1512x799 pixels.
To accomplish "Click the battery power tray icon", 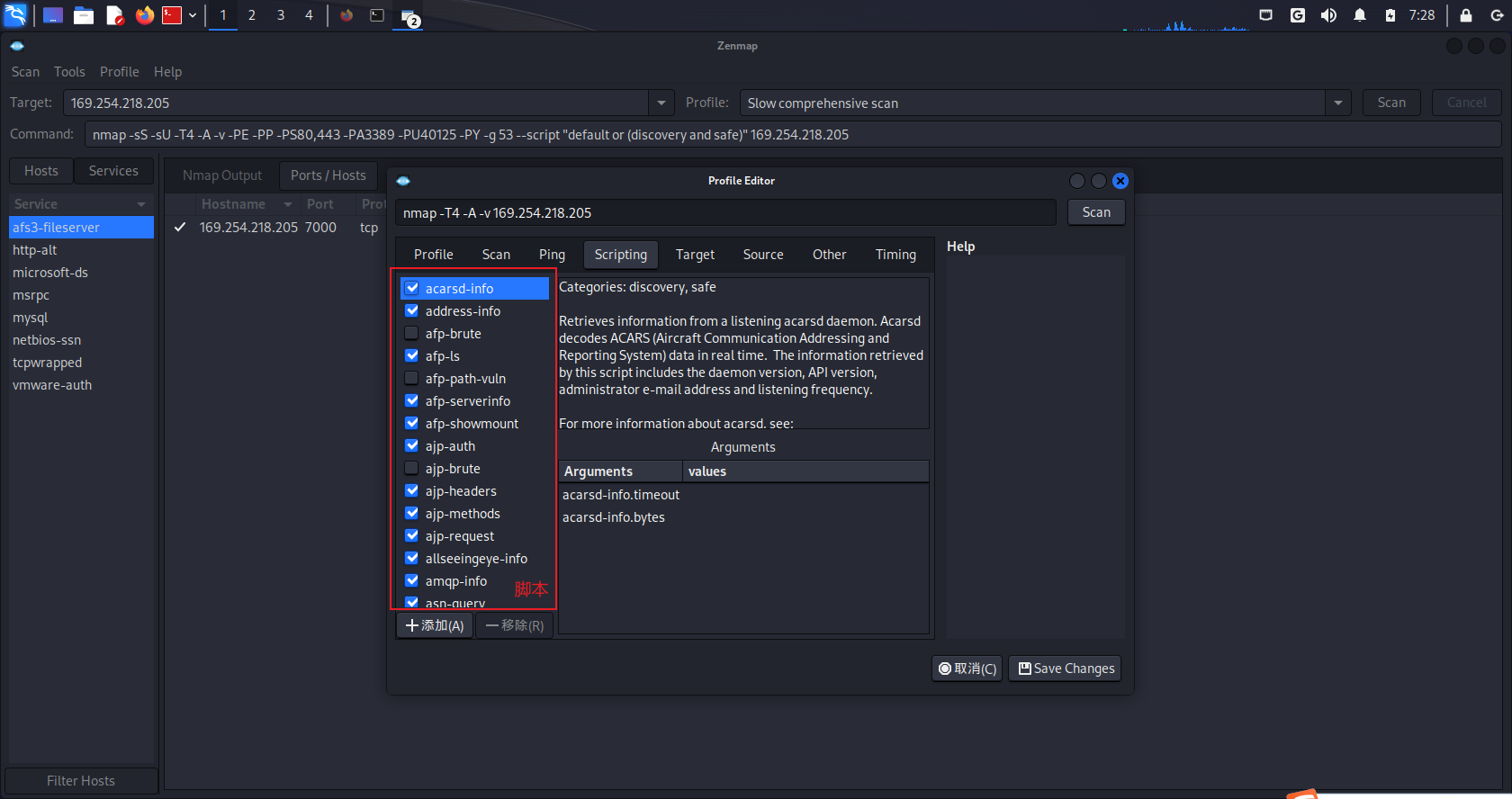I will 1390,15.
